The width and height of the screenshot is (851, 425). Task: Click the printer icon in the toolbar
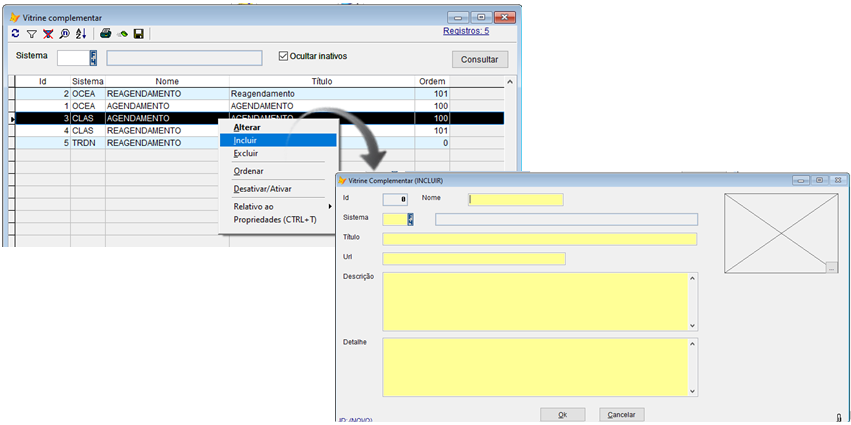[x=105, y=33]
